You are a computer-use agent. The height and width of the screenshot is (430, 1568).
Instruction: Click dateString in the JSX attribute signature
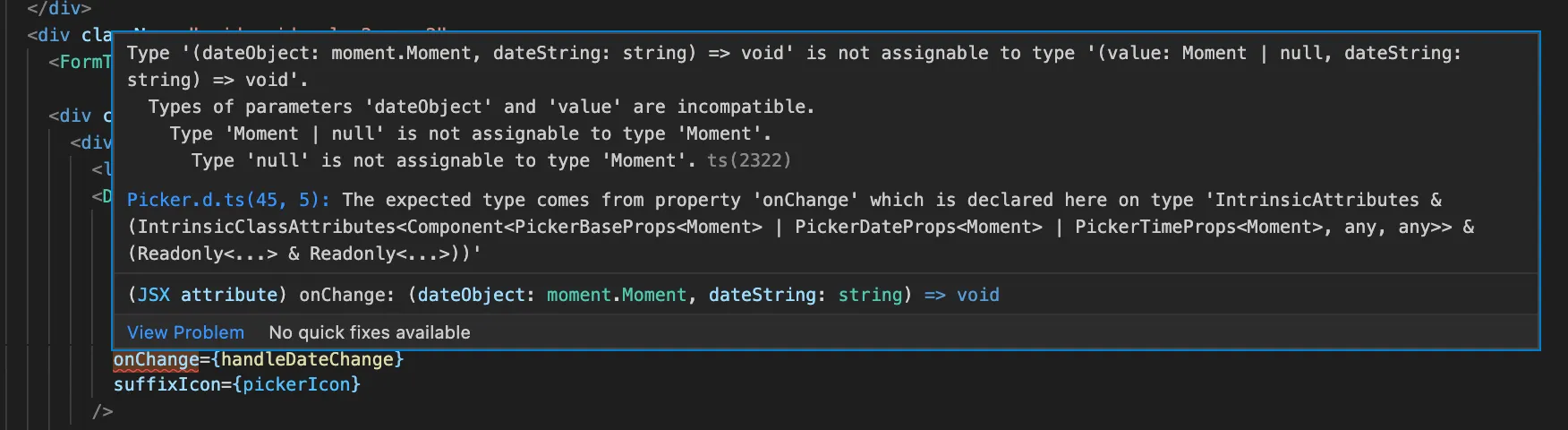763,295
